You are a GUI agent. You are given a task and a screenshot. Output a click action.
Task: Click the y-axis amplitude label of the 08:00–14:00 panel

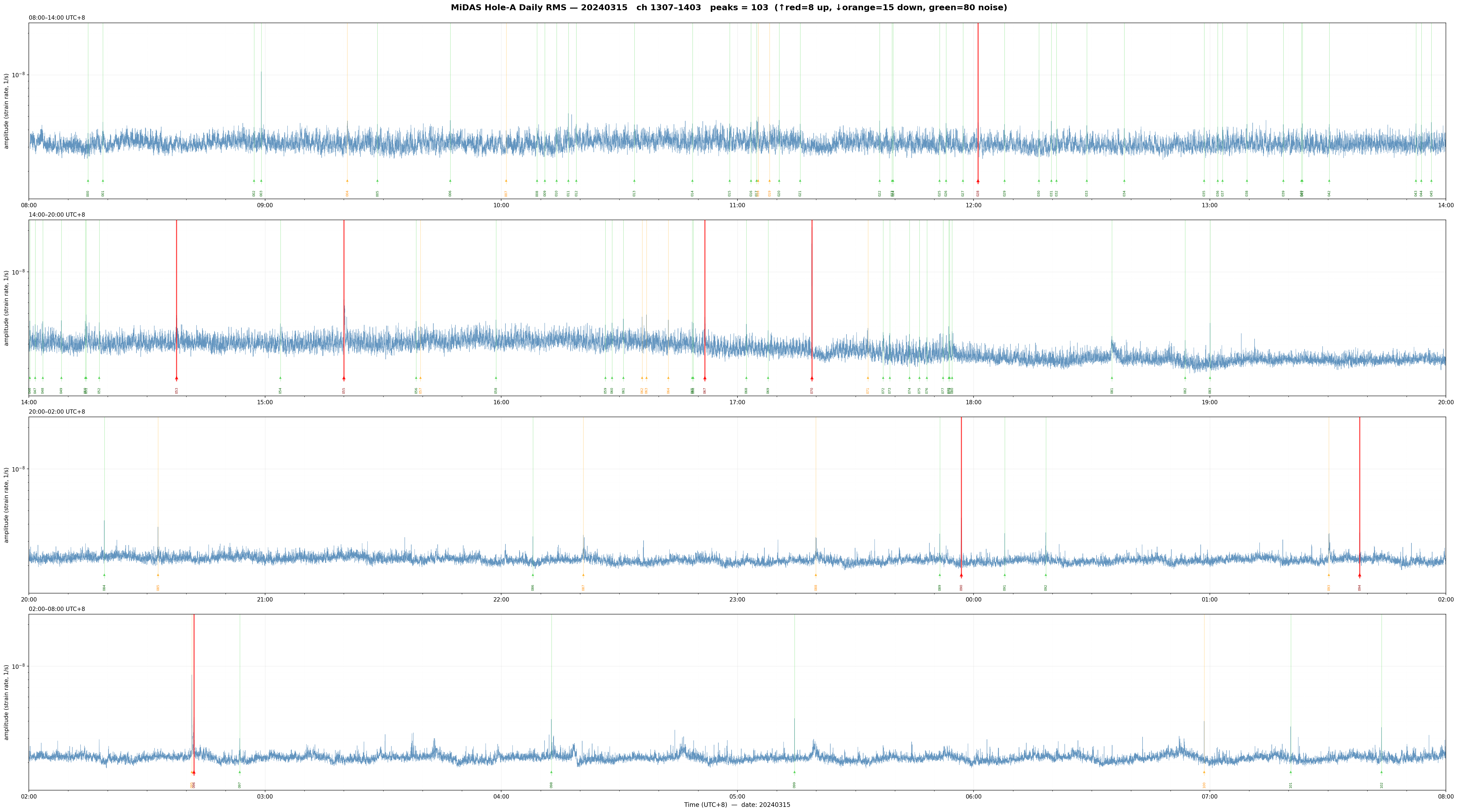(x=7, y=111)
